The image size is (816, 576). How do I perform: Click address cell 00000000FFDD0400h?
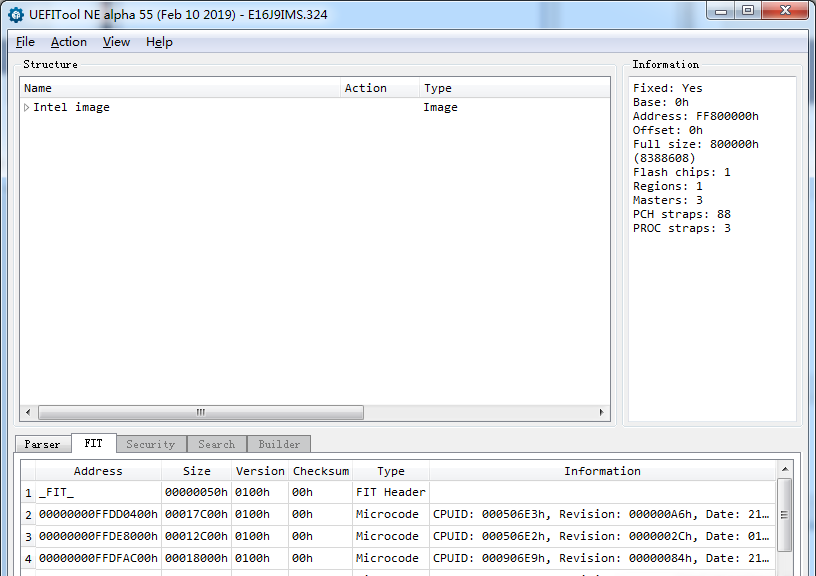click(x=98, y=514)
